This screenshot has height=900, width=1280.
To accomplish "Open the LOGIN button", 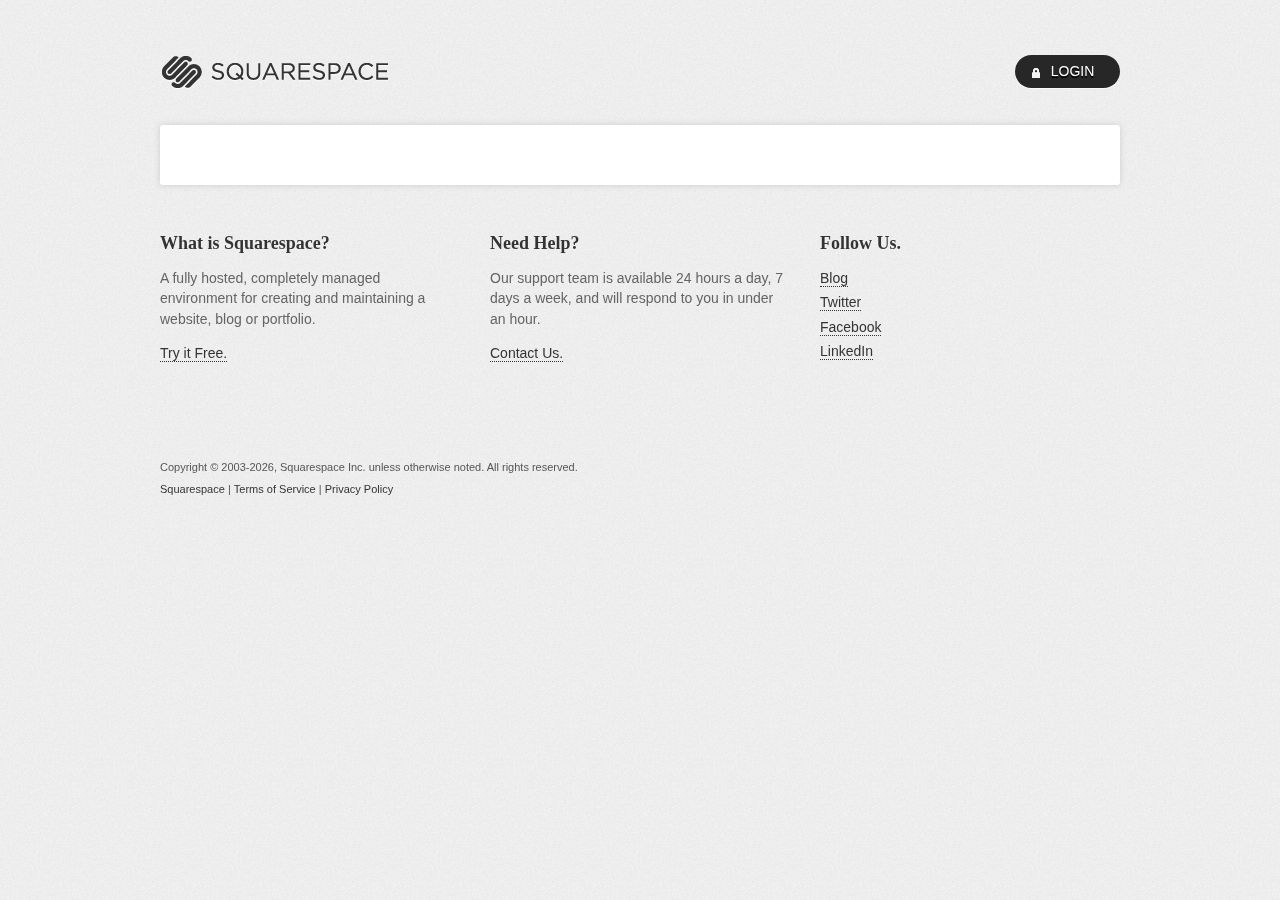I will [1067, 71].
